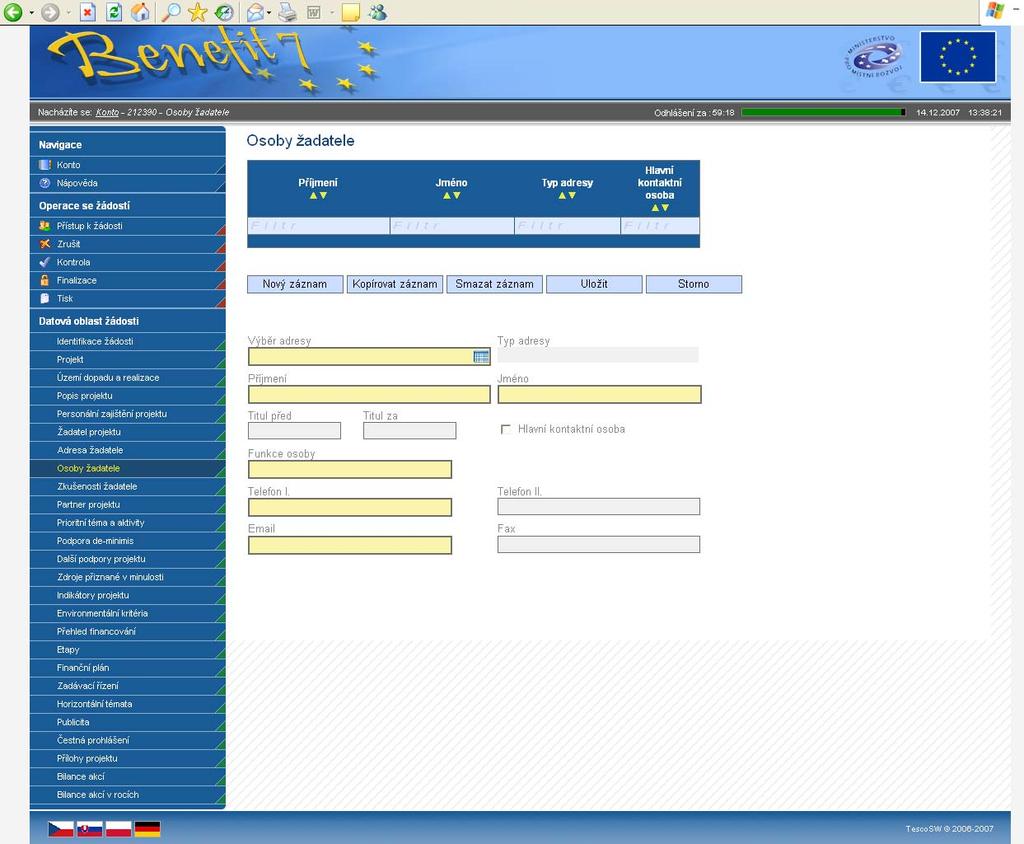Sort Jméno column ascending with up arrow

(447, 195)
